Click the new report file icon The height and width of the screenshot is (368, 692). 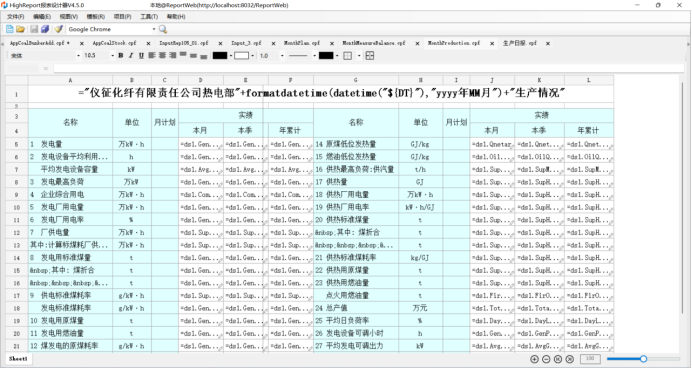tap(10, 29)
